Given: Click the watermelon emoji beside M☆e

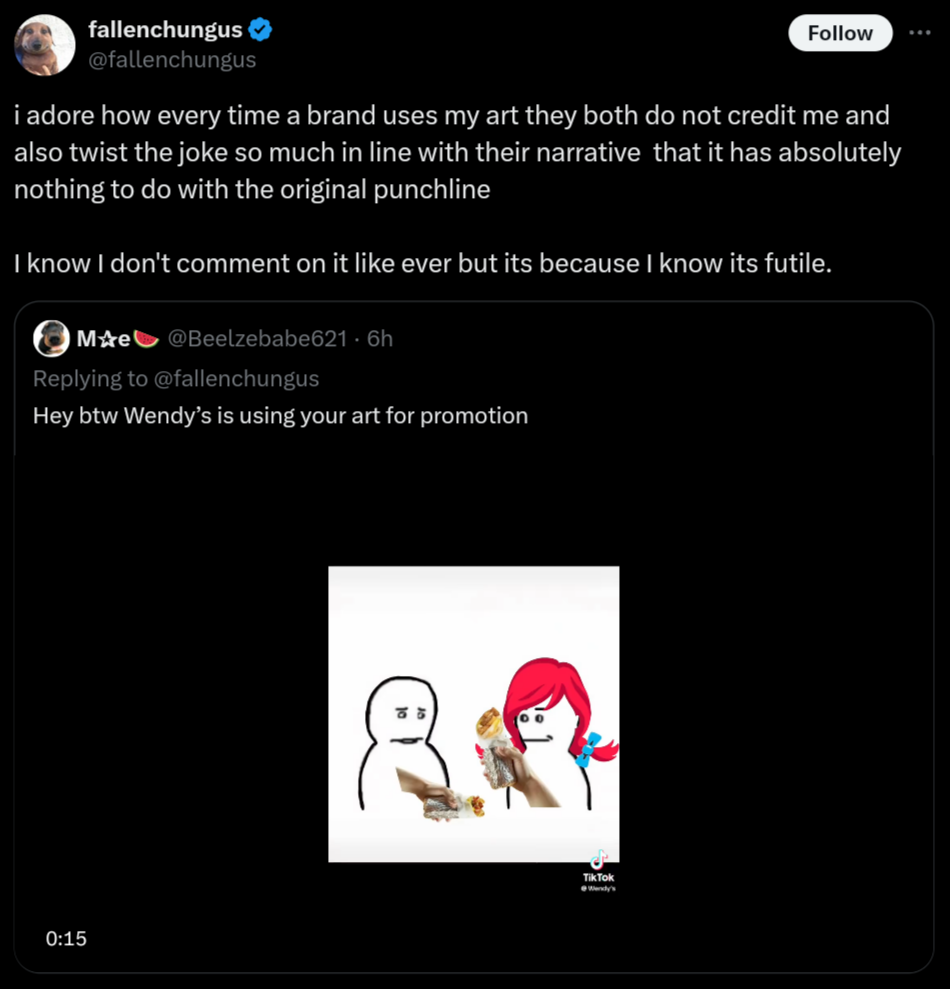Looking at the screenshot, I should coord(147,339).
